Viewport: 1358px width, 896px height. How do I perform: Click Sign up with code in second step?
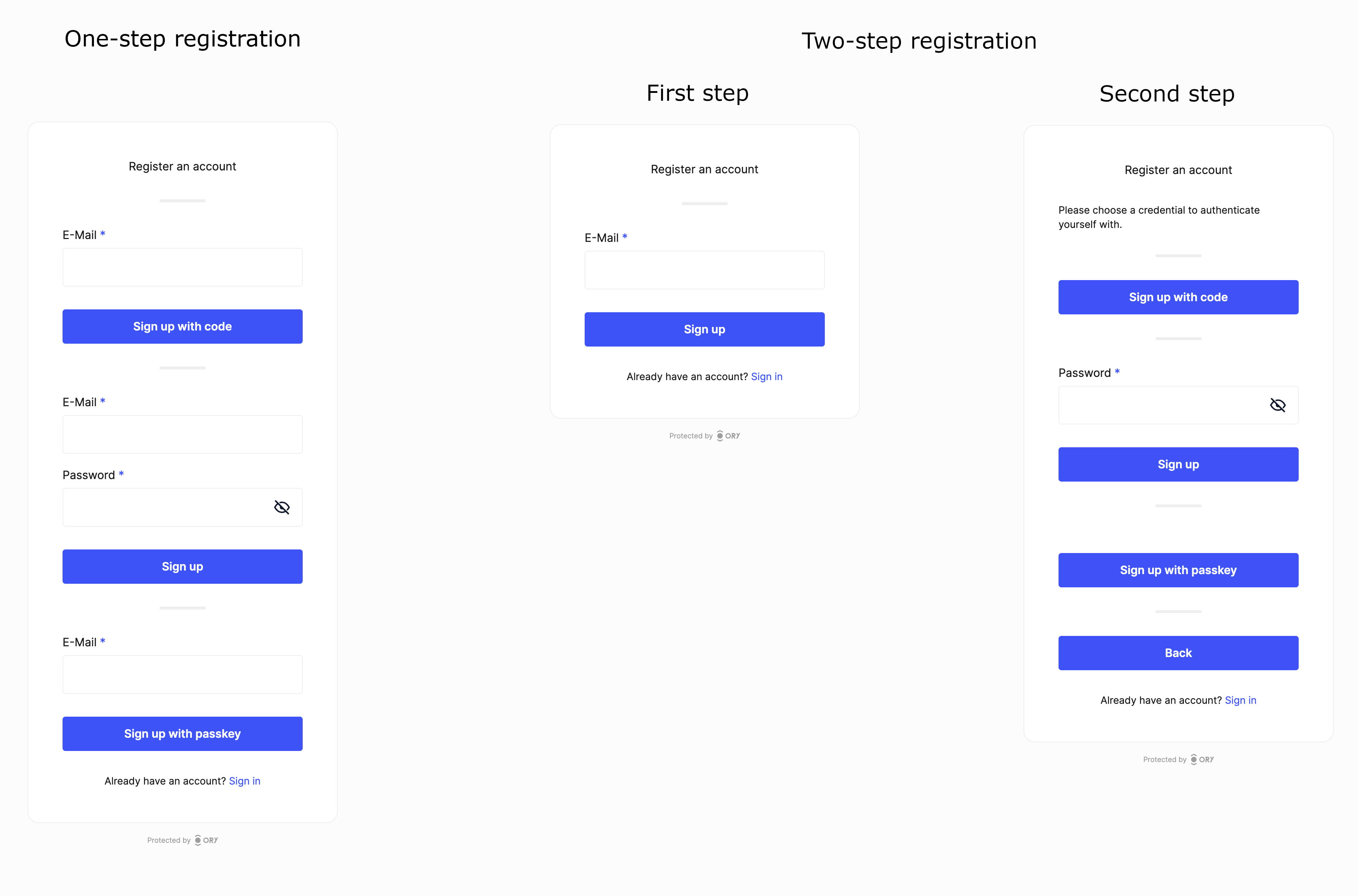point(1178,297)
